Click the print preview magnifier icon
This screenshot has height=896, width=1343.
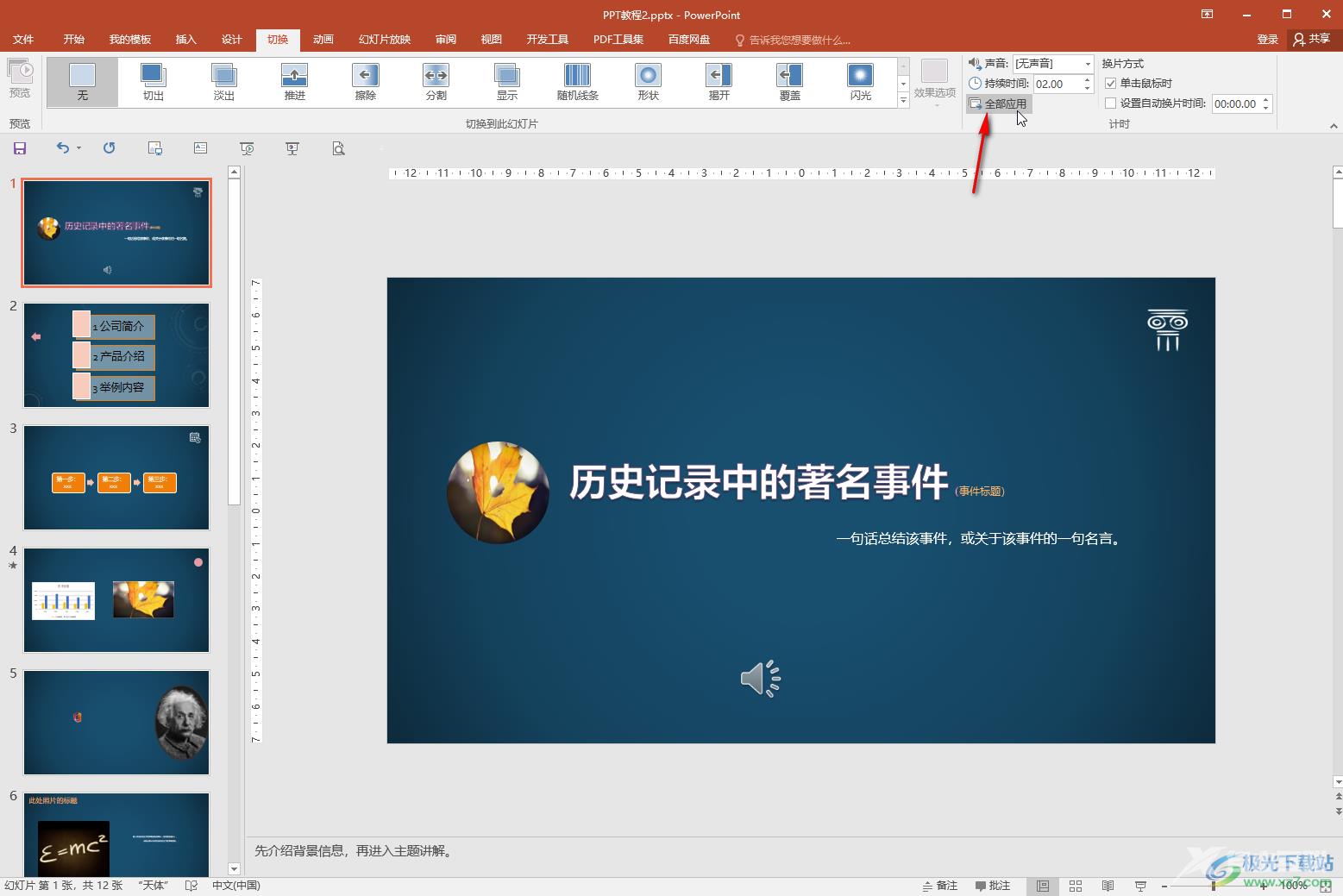339,148
